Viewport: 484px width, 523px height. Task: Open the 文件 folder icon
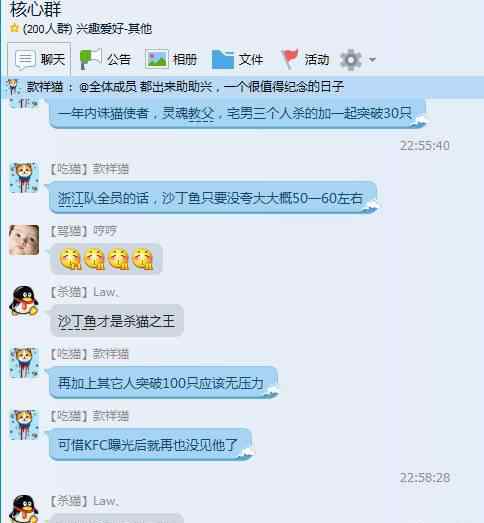pyautogui.click(x=223, y=59)
